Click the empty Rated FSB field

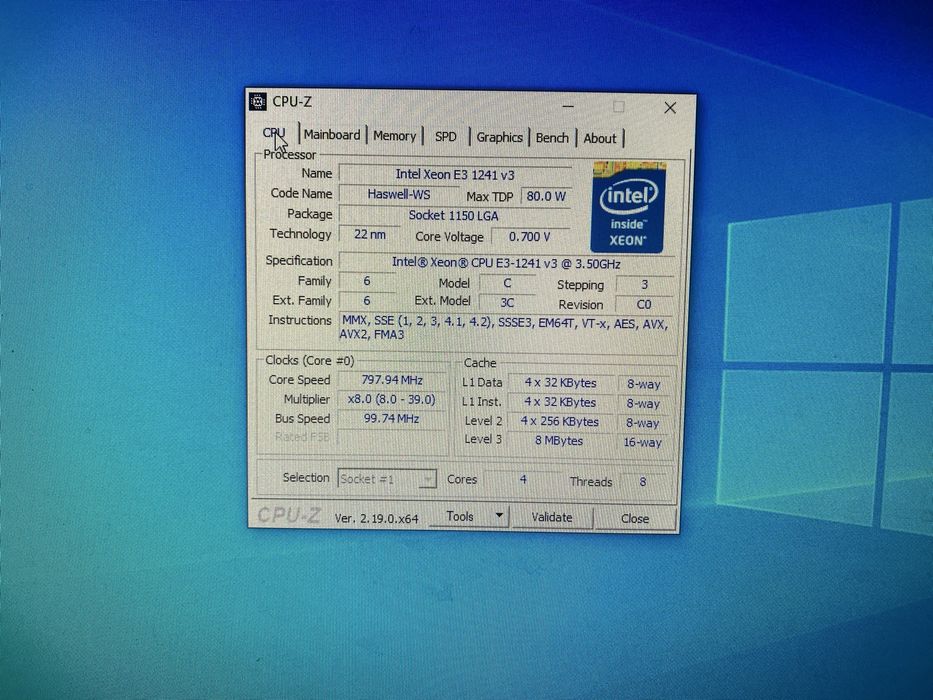coord(392,438)
